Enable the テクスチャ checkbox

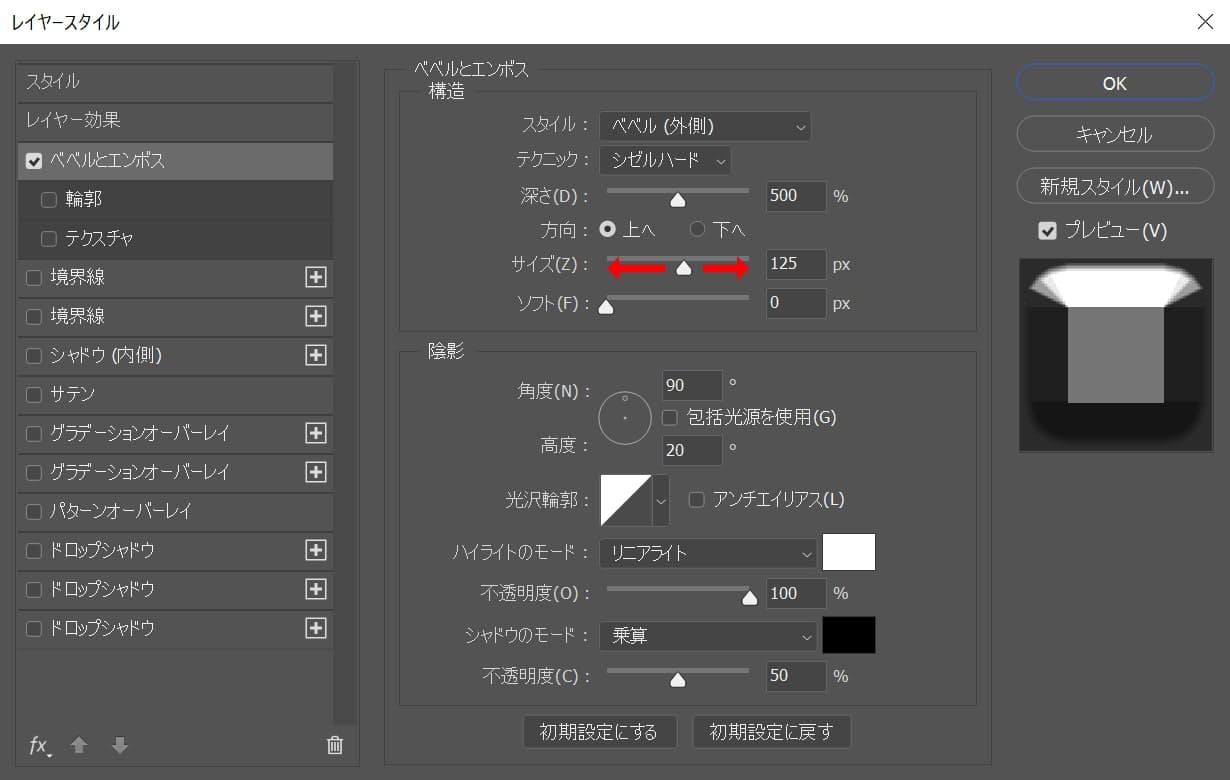(48, 239)
